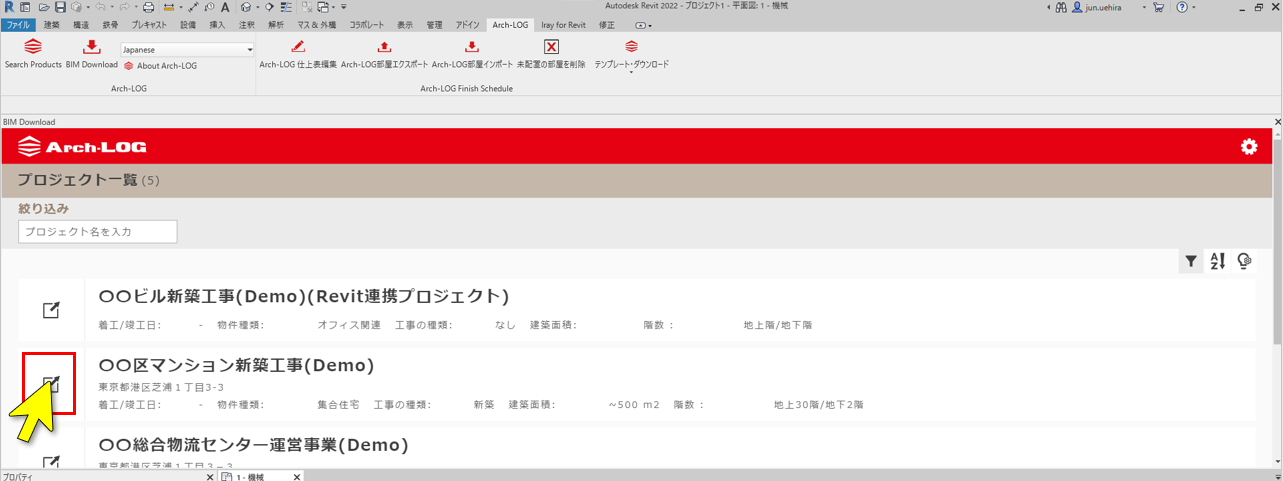Viewport: 1283px width, 481px height.
Task: Open the Help question mark icon
Action: (x=1183, y=7)
